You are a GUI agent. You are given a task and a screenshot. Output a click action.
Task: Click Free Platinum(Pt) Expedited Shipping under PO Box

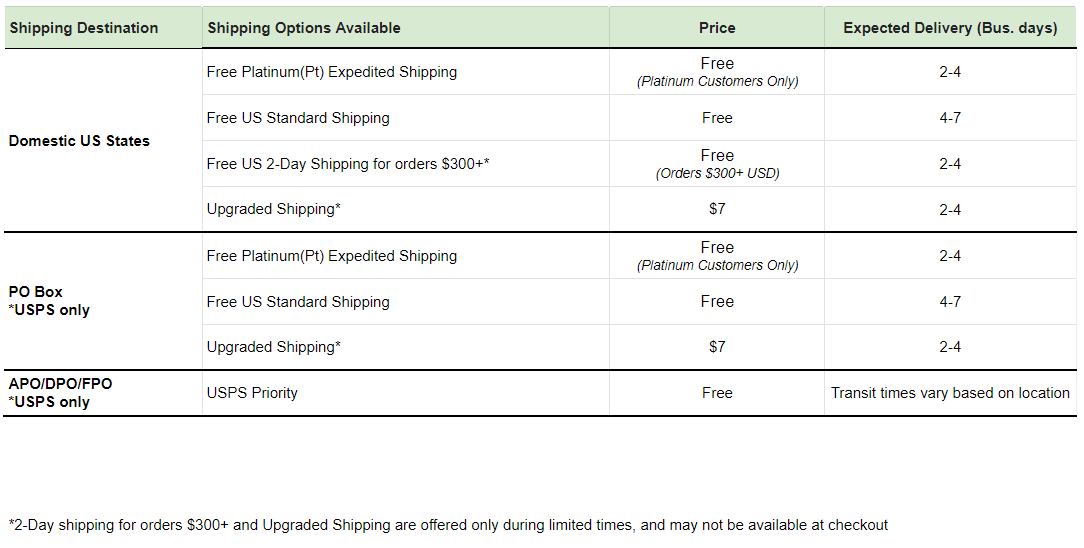332,256
